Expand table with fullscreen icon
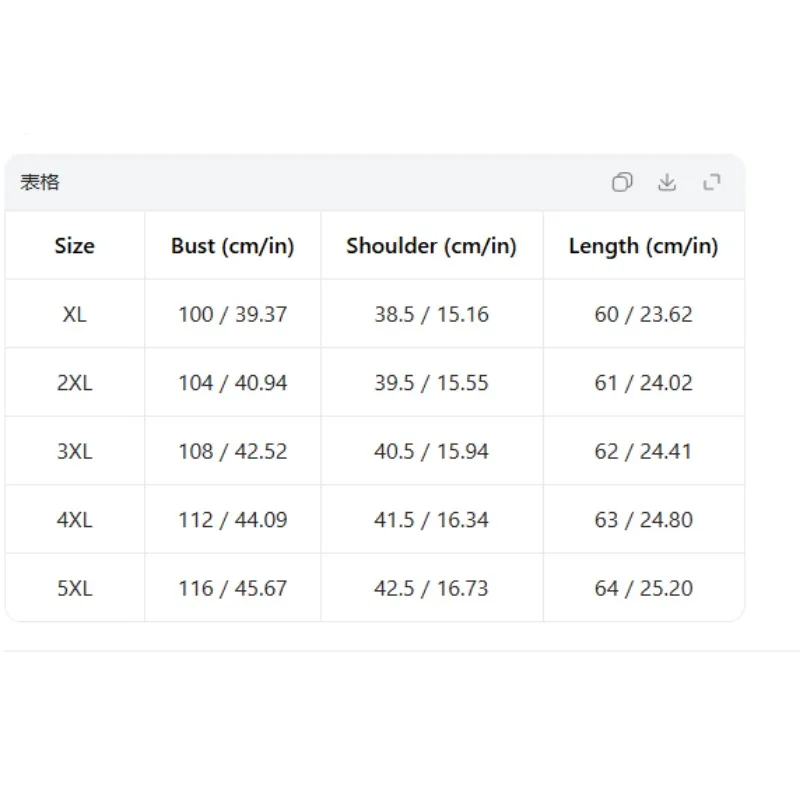This screenshot has width=800, height=800. [x=712, y=182]
